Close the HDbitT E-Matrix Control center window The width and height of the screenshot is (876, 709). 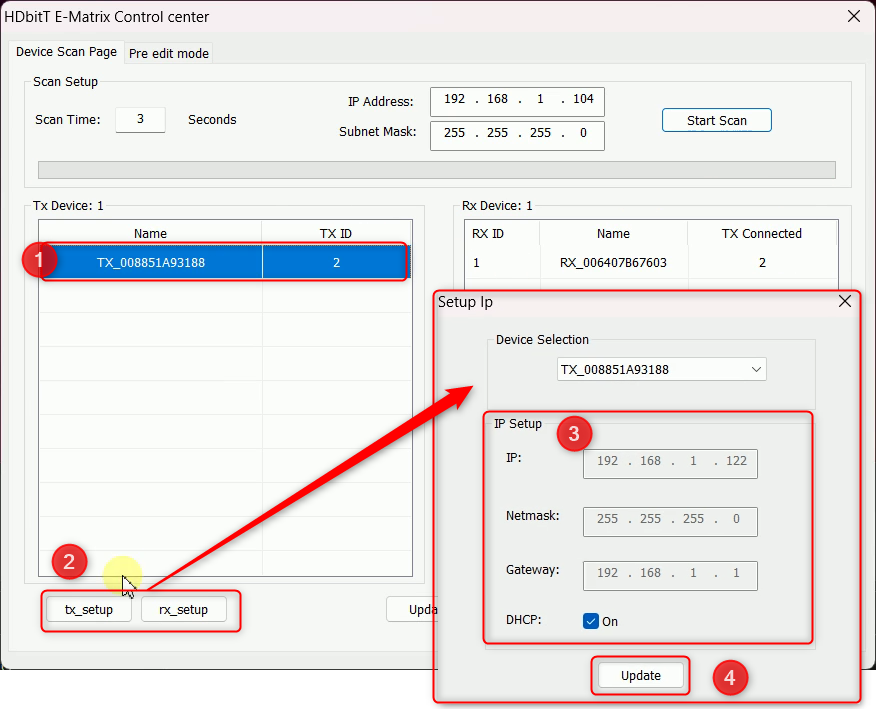pos(853,16)
